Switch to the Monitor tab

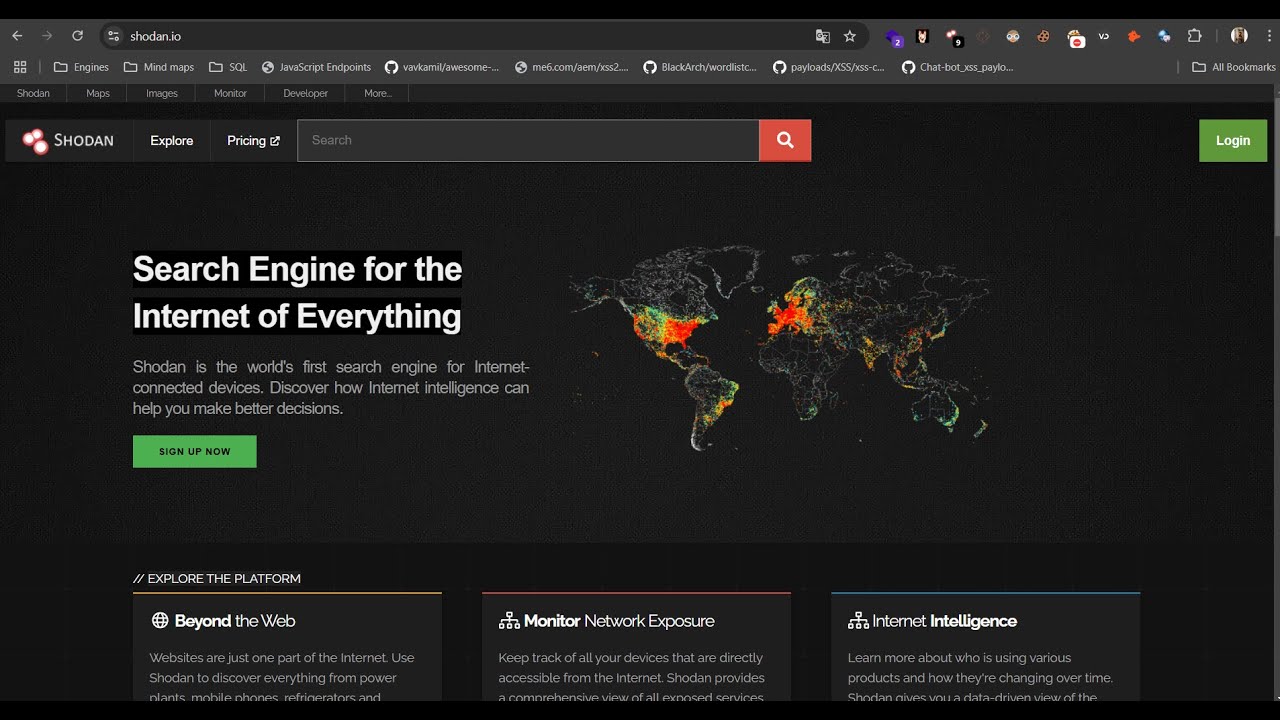230,93
